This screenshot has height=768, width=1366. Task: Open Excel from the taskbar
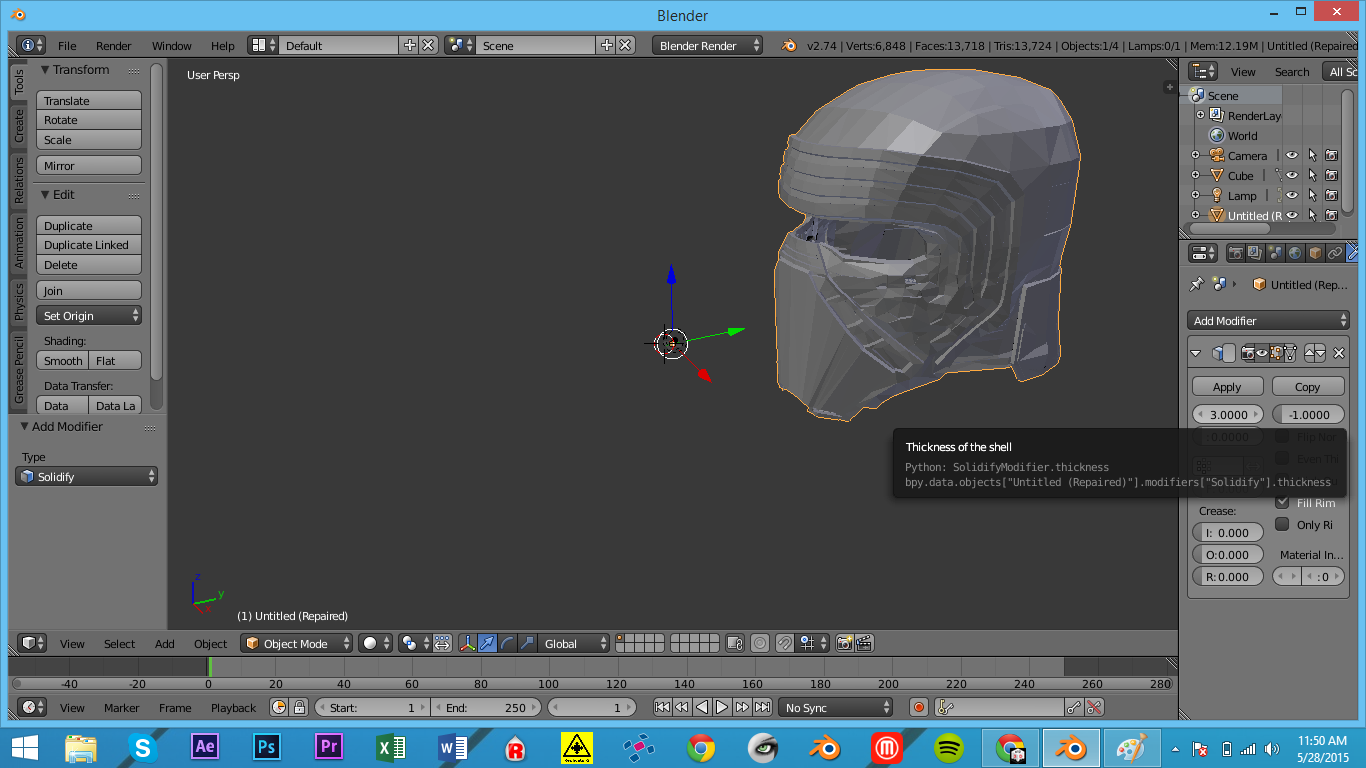(390, 747)
